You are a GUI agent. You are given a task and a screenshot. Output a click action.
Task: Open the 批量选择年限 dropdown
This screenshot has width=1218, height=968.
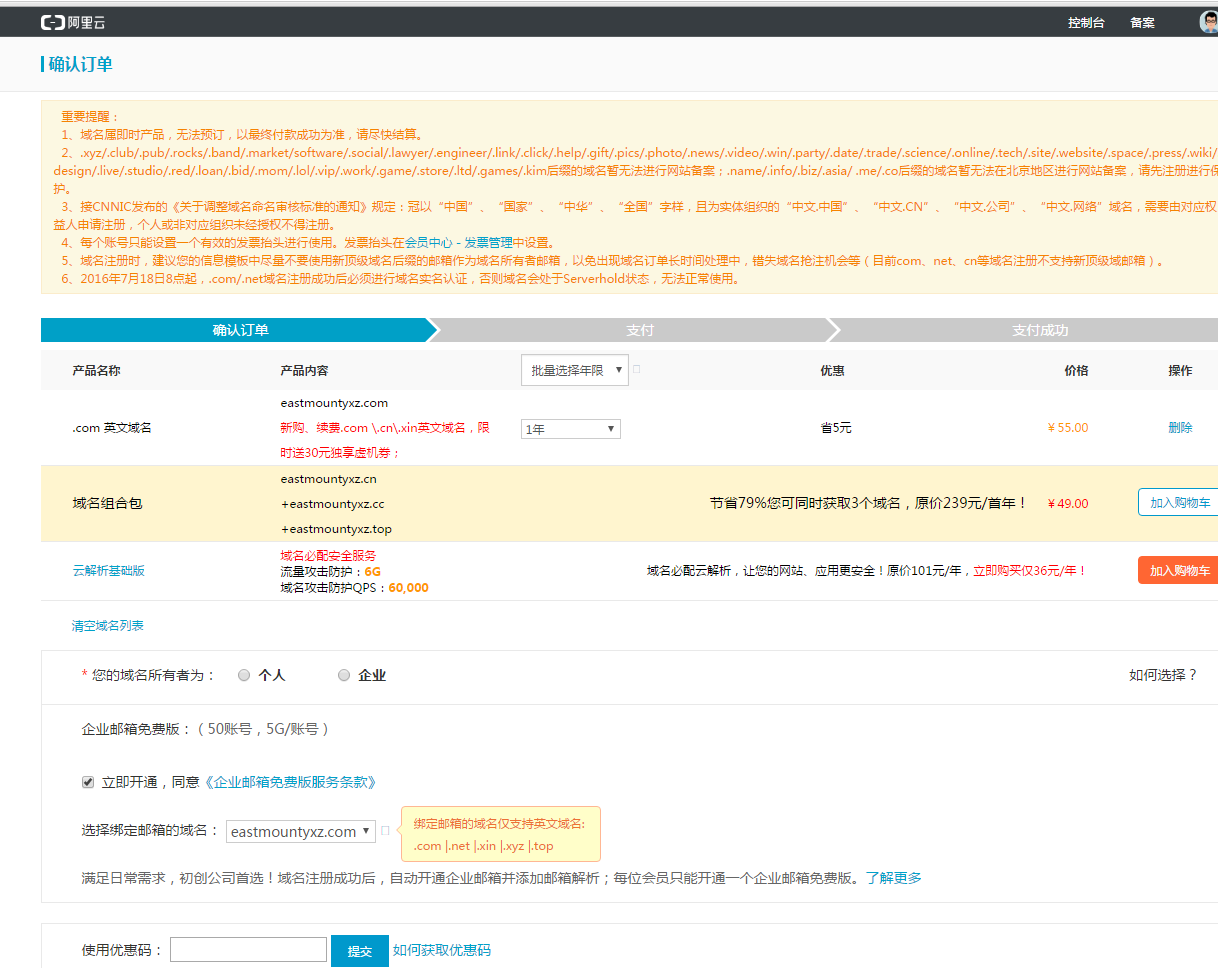[575, 370]
